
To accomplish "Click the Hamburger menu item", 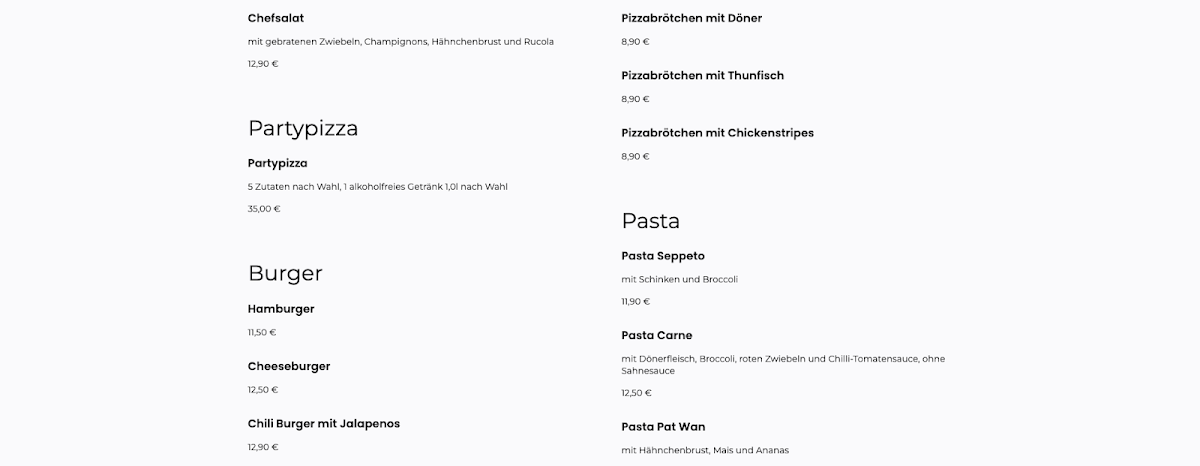I will [x=281, y=309].
